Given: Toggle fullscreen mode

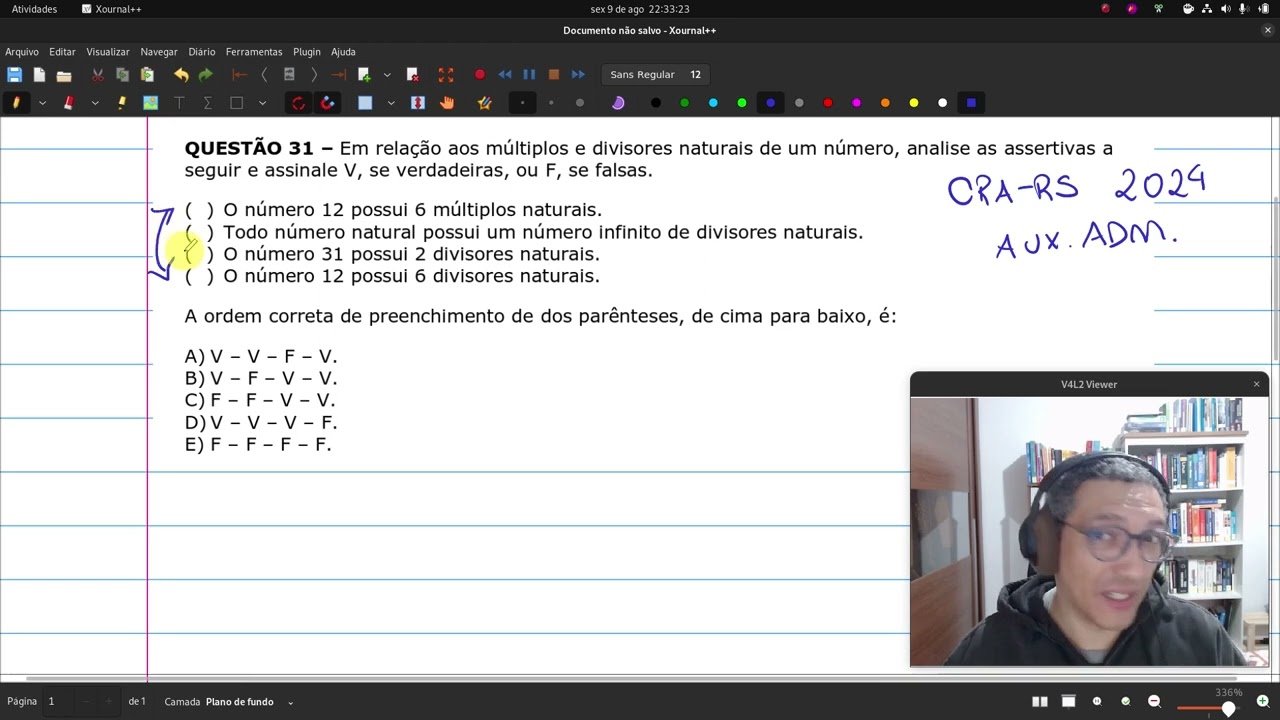Looking at the screenshot, I should pyautogui.click(x=446, y=75).
